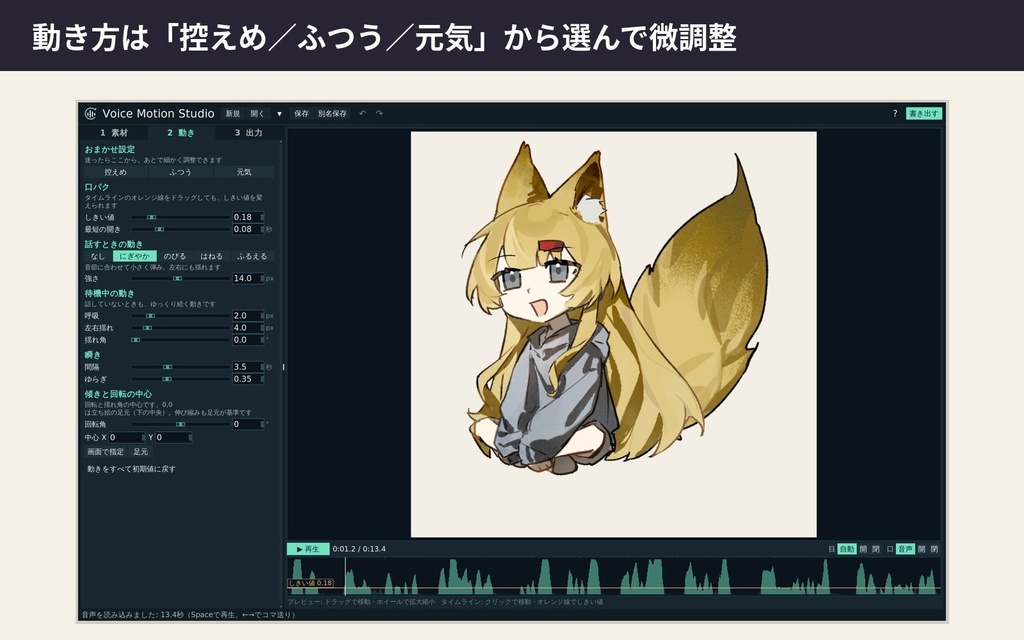Click the 待機中の動き section heading
Image resolution: width=1024 pixels, height=640 pixels.
[110, 294]
